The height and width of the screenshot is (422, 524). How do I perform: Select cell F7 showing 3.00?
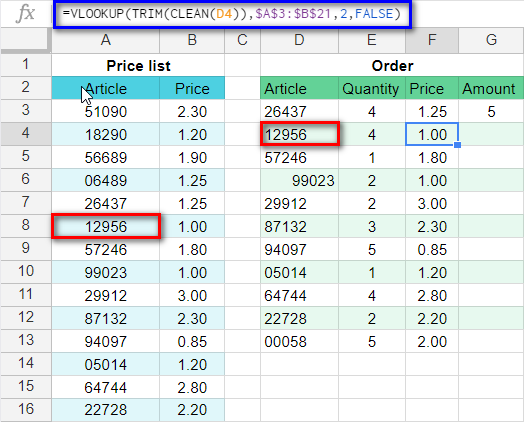pos(432,203)
